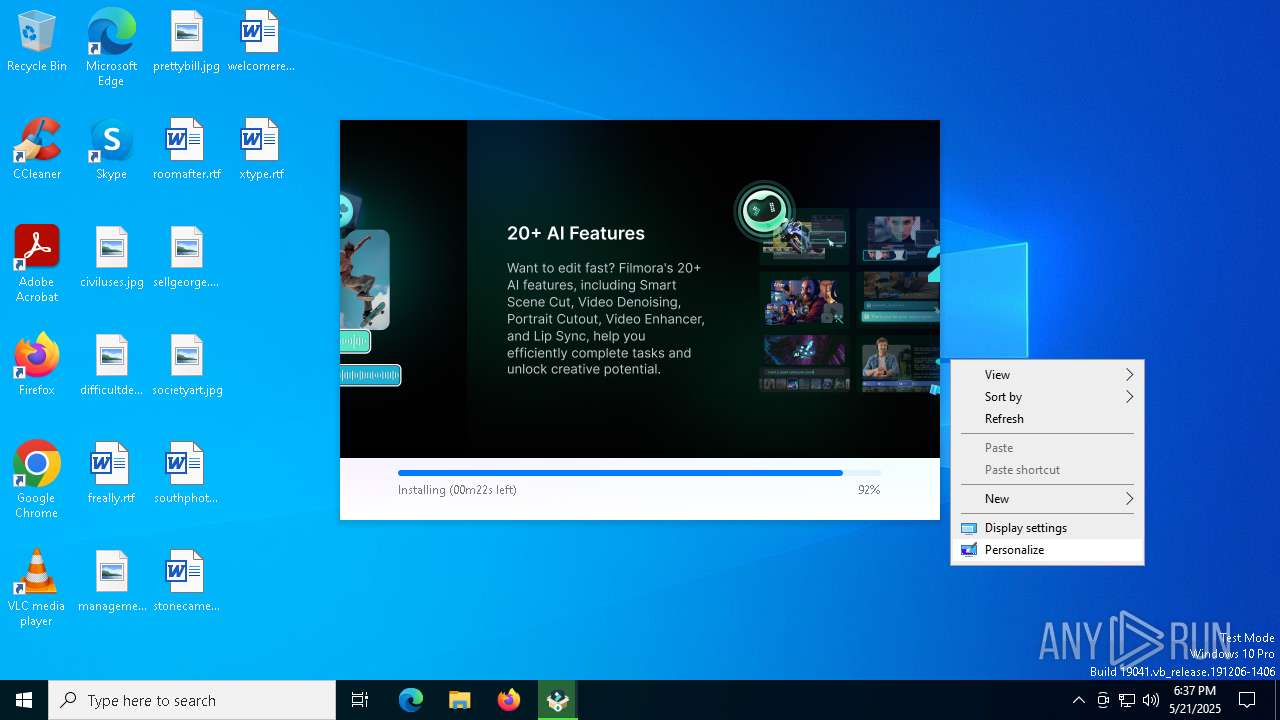
Task: Open Start menu Windows button
Action: click(x=24, y=700)
